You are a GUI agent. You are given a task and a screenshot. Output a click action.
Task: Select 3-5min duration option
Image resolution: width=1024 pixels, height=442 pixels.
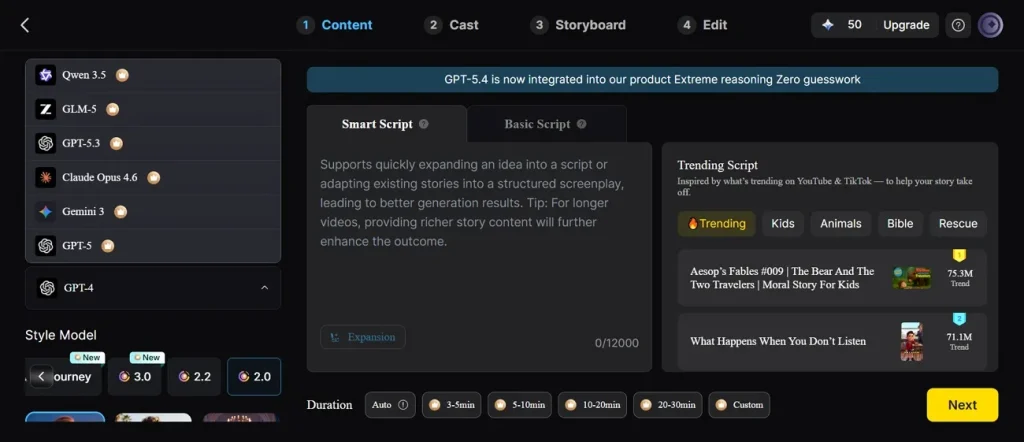pos(451,405)
